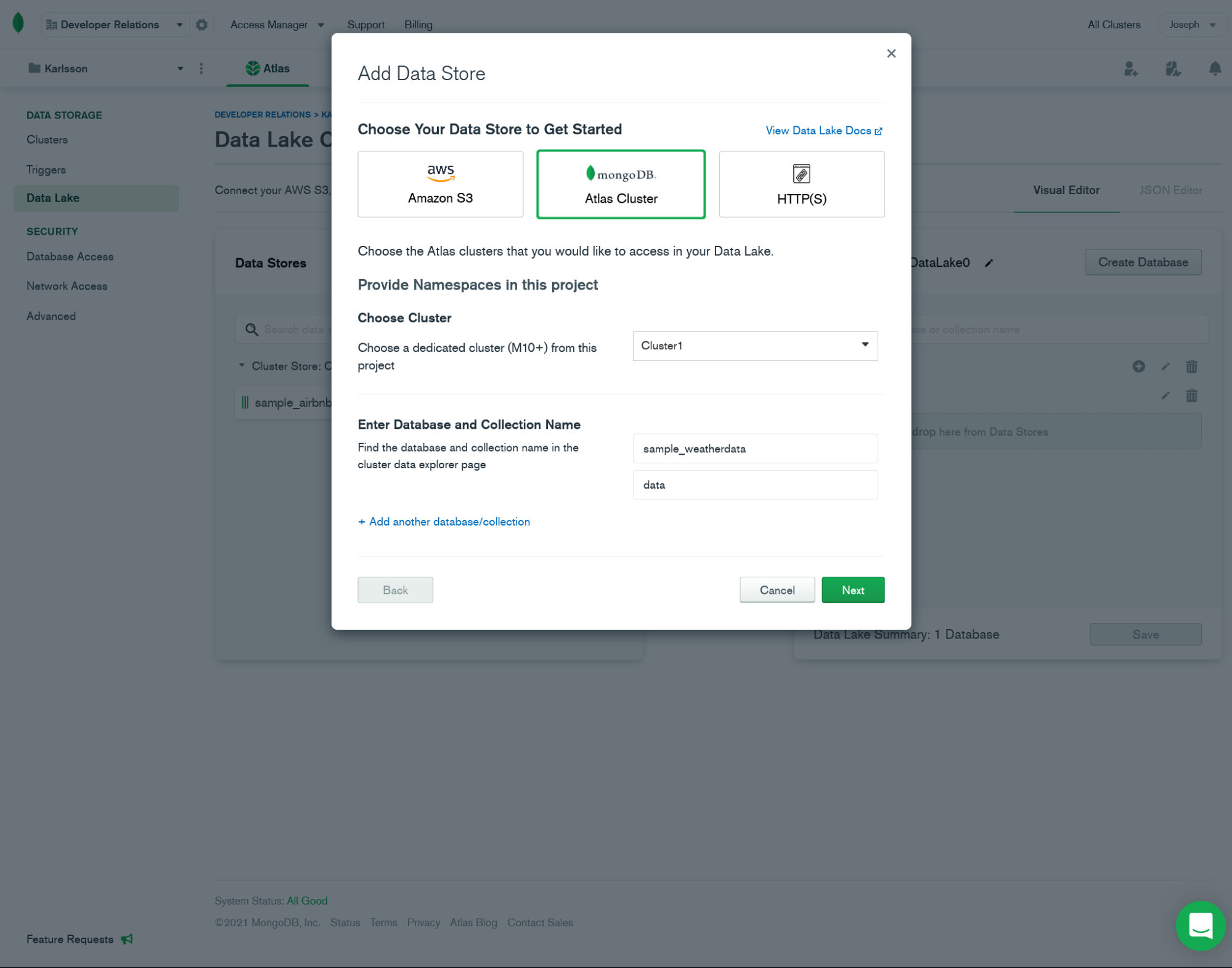Open the Billing menu item
This screenshot has height=968, width=1232.
click(418, 25)
